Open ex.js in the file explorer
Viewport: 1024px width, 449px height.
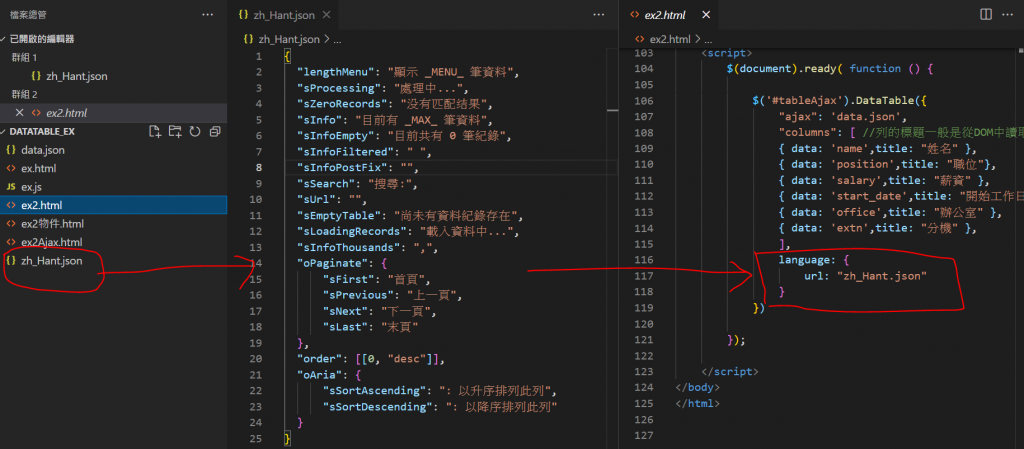pos(31,187)
